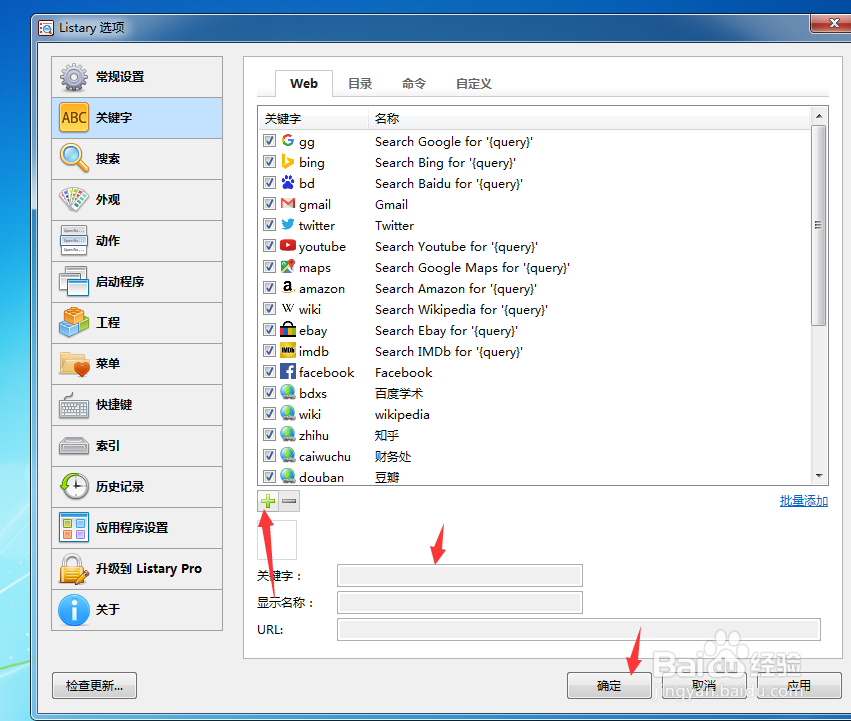Image resolution: width=851 pixels, height=721 pixels.
Task: Click the Gmail envelope icon
Action: click(288, 204)
